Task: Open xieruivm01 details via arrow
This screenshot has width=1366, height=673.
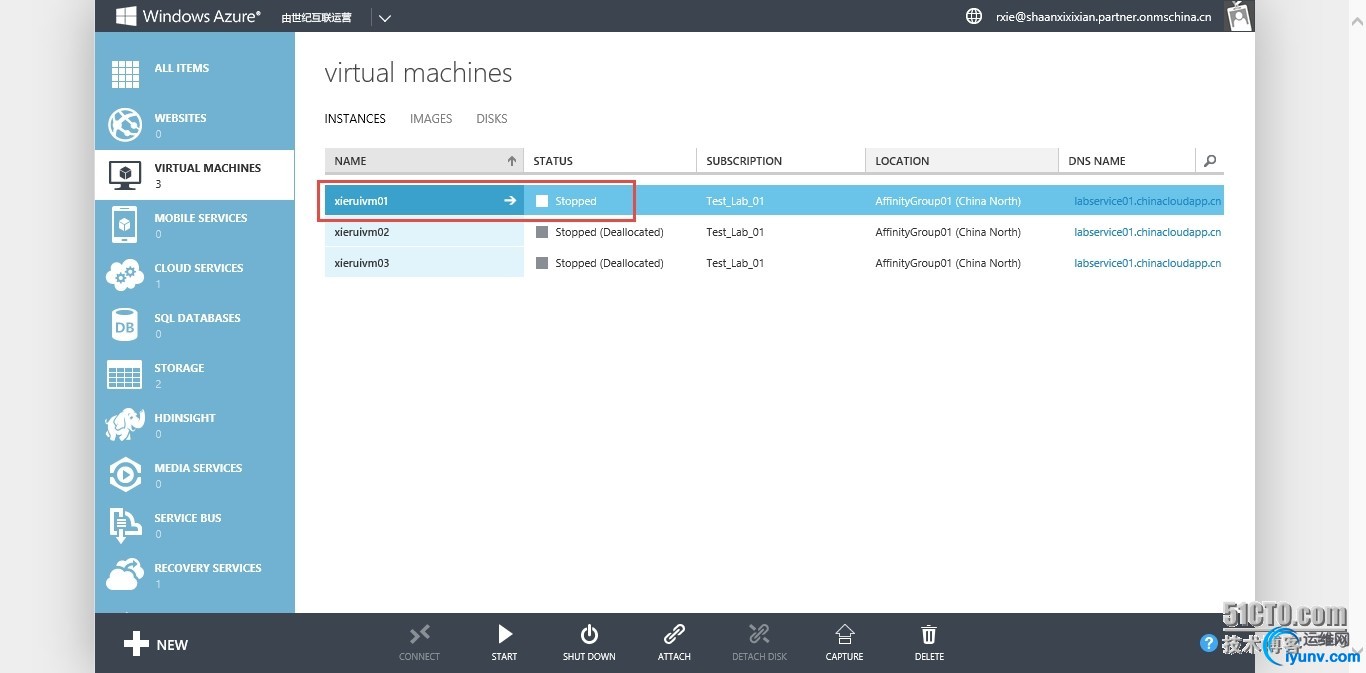Action: point(510,201)
